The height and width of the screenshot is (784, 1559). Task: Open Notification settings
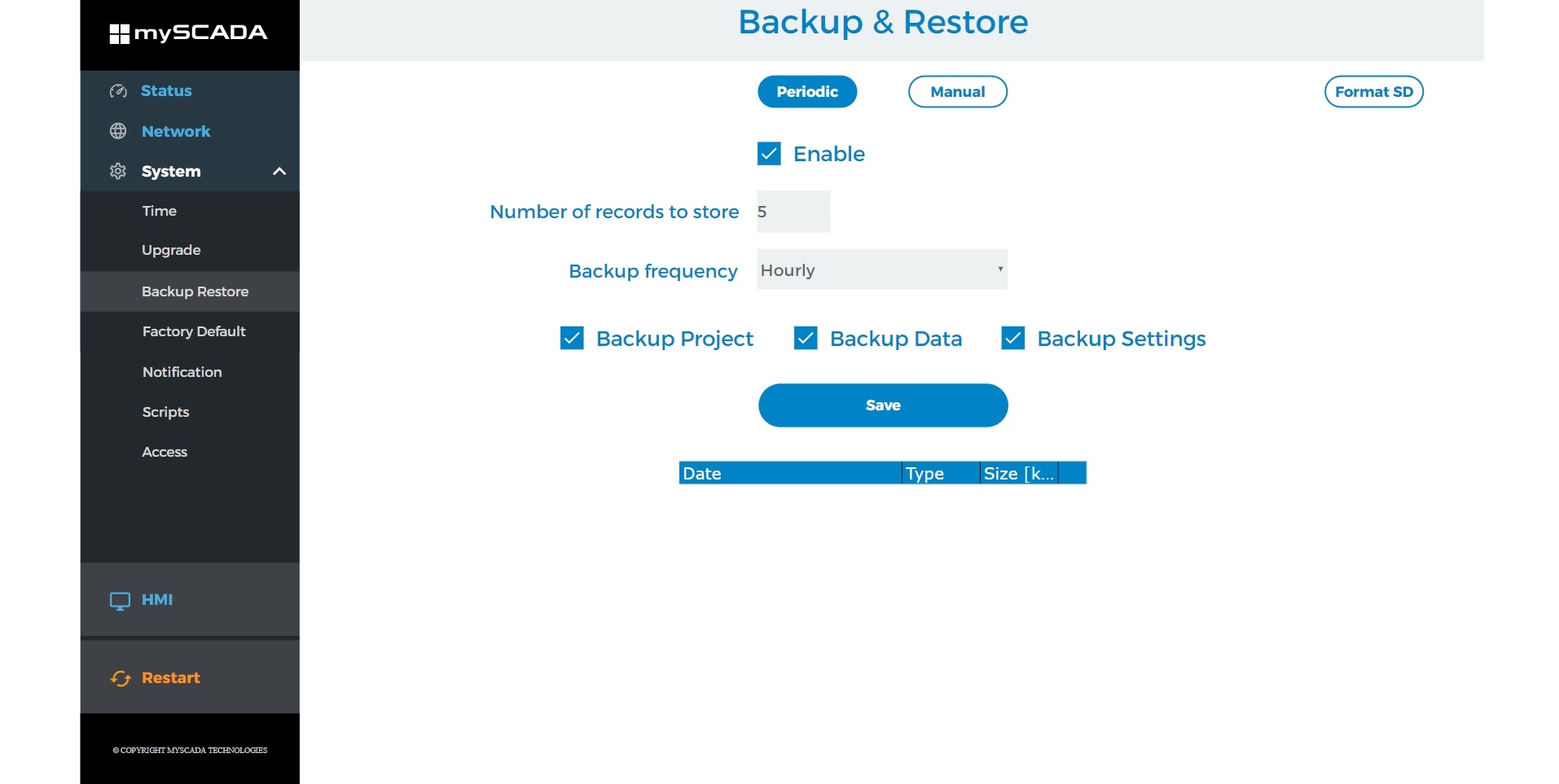tap(182, 372)
